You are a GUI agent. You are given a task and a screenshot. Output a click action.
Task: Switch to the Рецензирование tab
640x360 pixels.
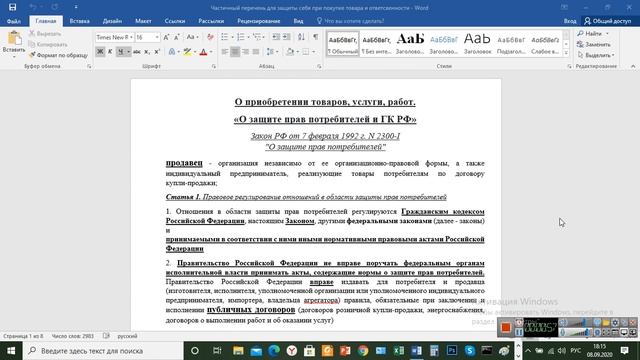(259, 21)
